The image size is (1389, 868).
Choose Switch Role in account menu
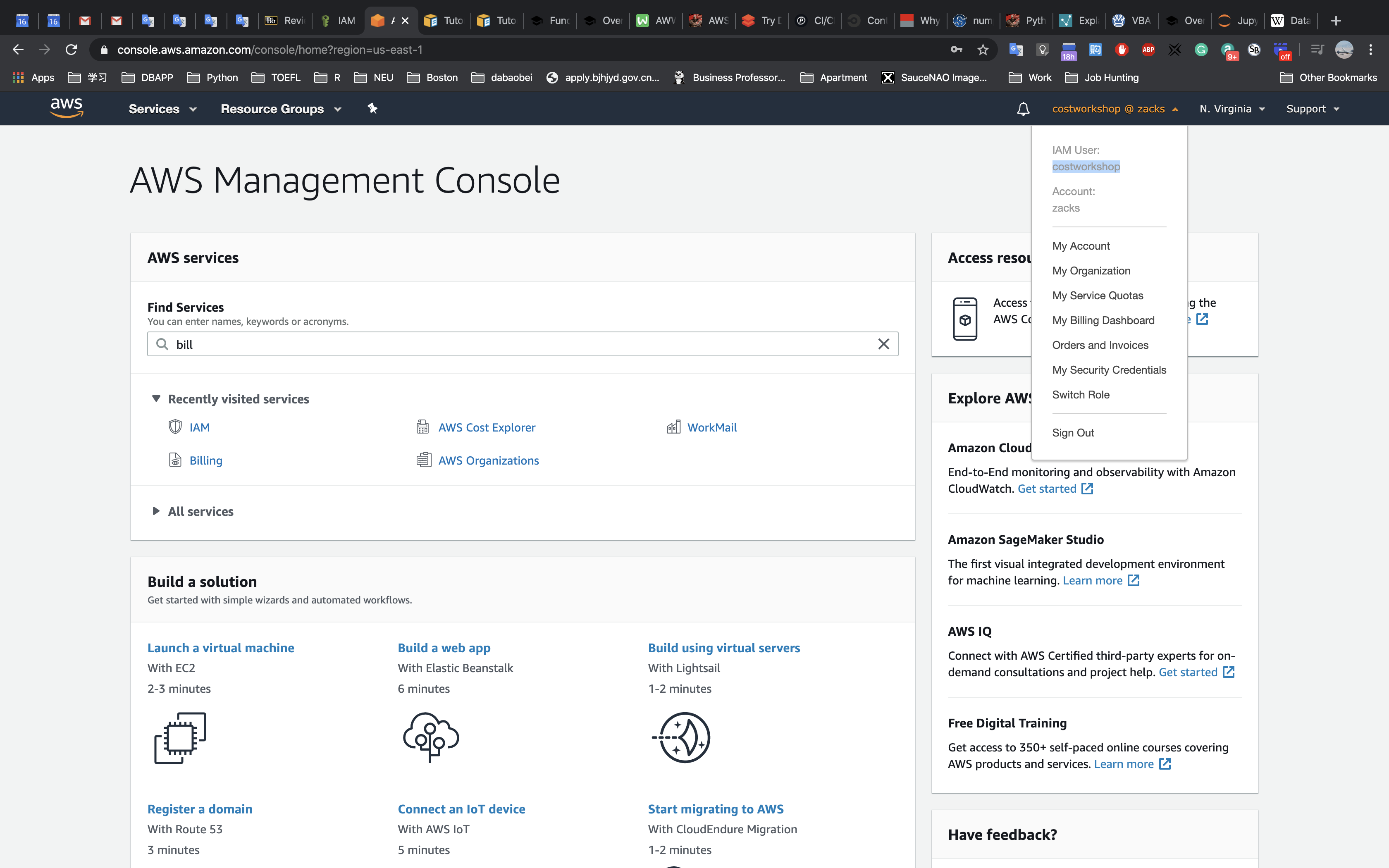1080,394
